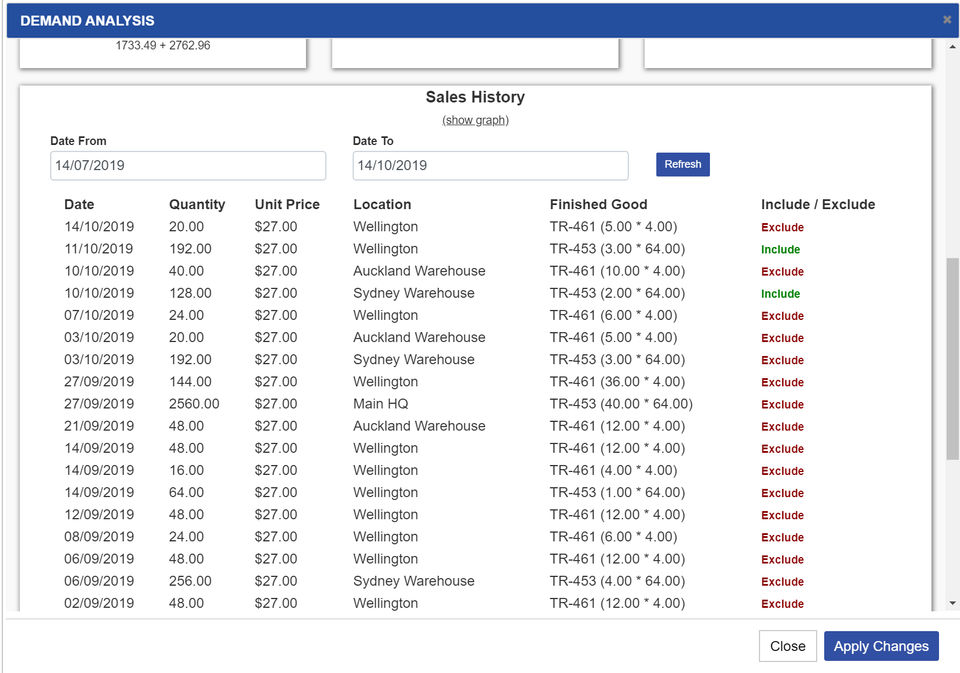Screen dimensions: 960x673
Task: Click the vertical scrollbar thumb
Action: (952, 360)
